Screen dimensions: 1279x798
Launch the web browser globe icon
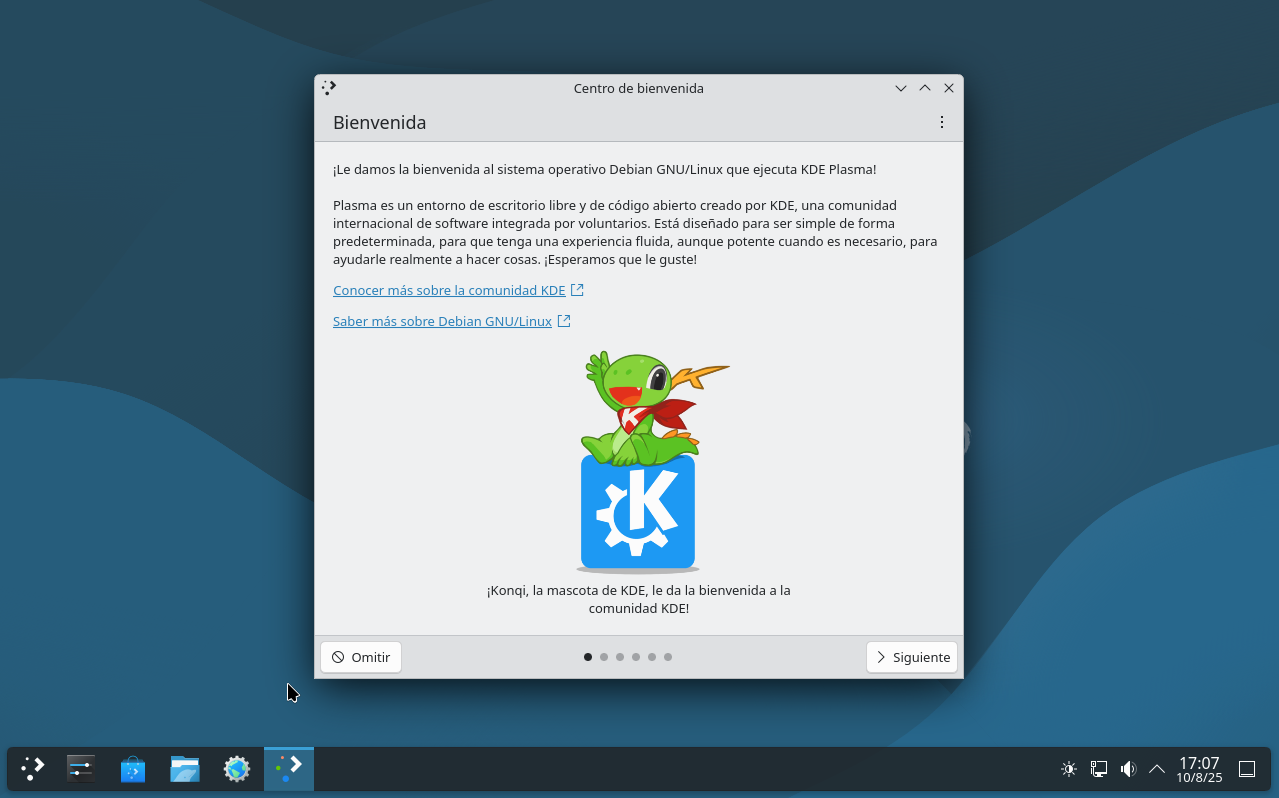[x=237, y=769]
